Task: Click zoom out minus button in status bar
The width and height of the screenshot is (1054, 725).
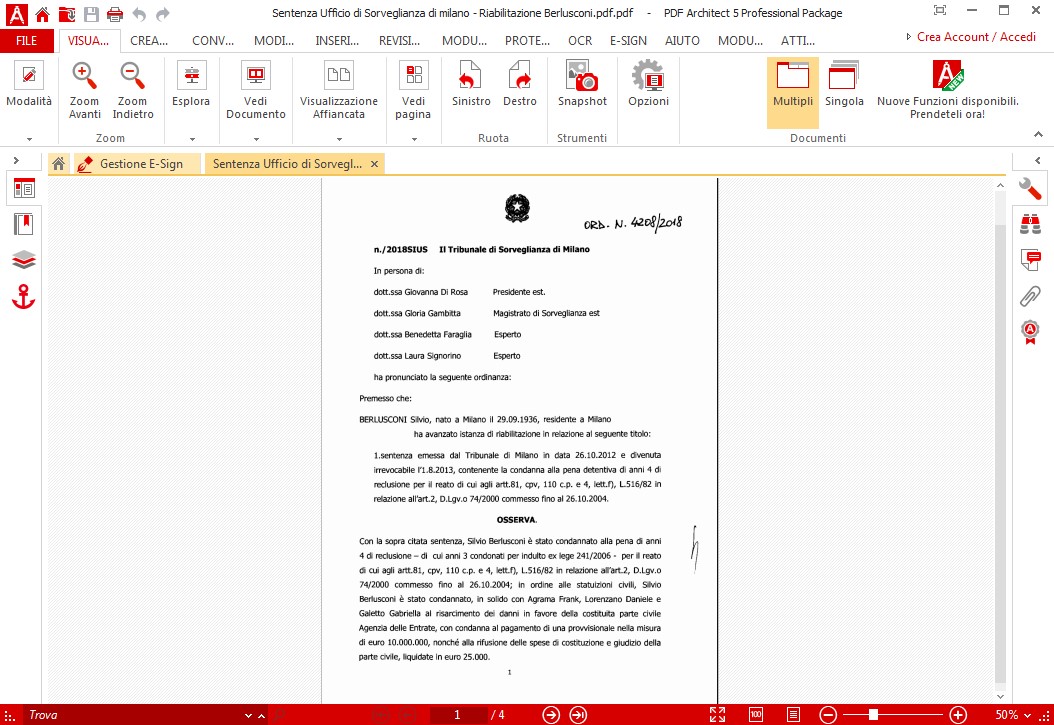Action: [828, 715]
